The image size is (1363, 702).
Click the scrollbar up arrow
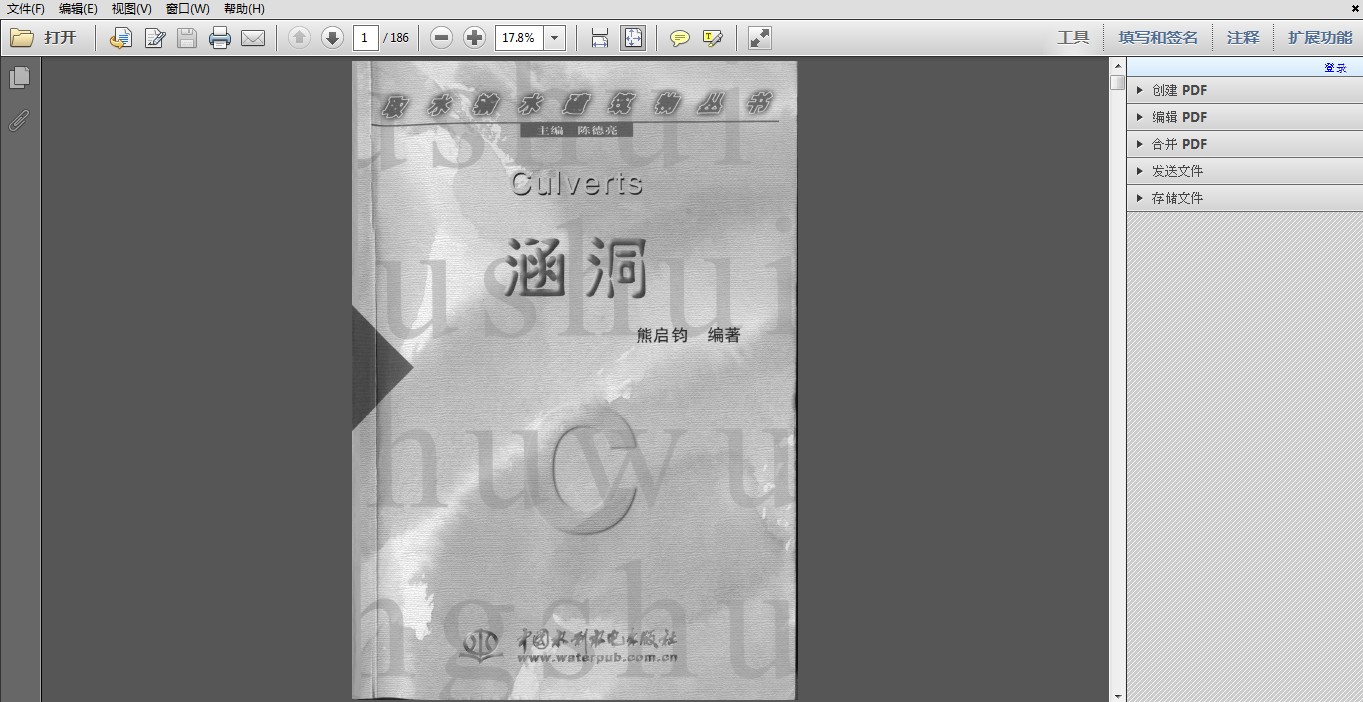(x=1117, y=65)
